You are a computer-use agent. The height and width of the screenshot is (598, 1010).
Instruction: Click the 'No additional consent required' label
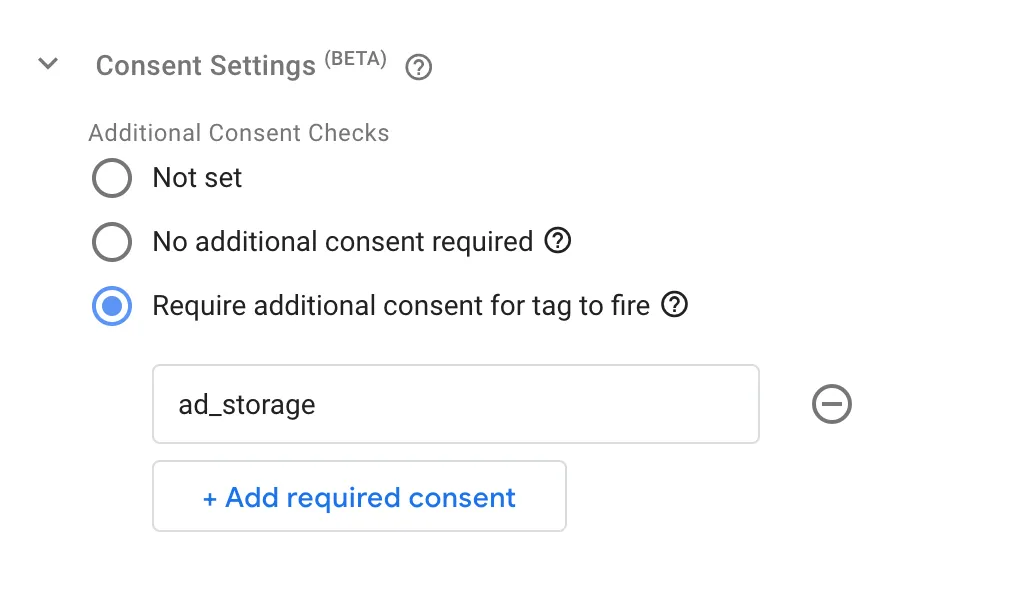coord(343,242)
